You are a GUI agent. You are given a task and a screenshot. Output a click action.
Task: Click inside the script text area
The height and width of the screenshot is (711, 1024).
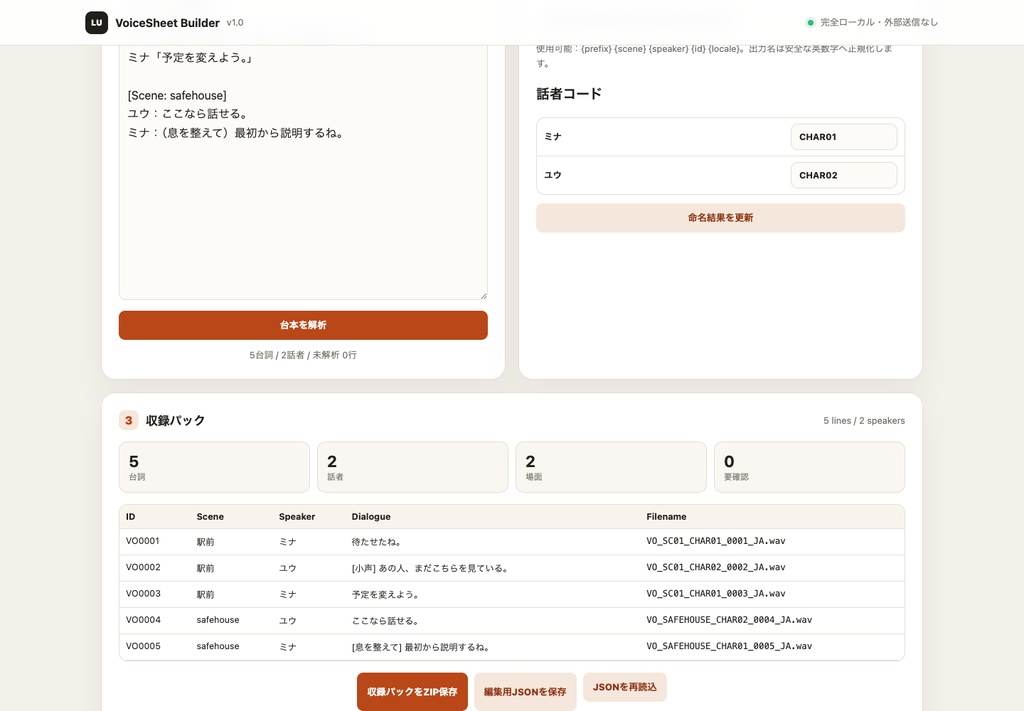[x=303, y=173]
